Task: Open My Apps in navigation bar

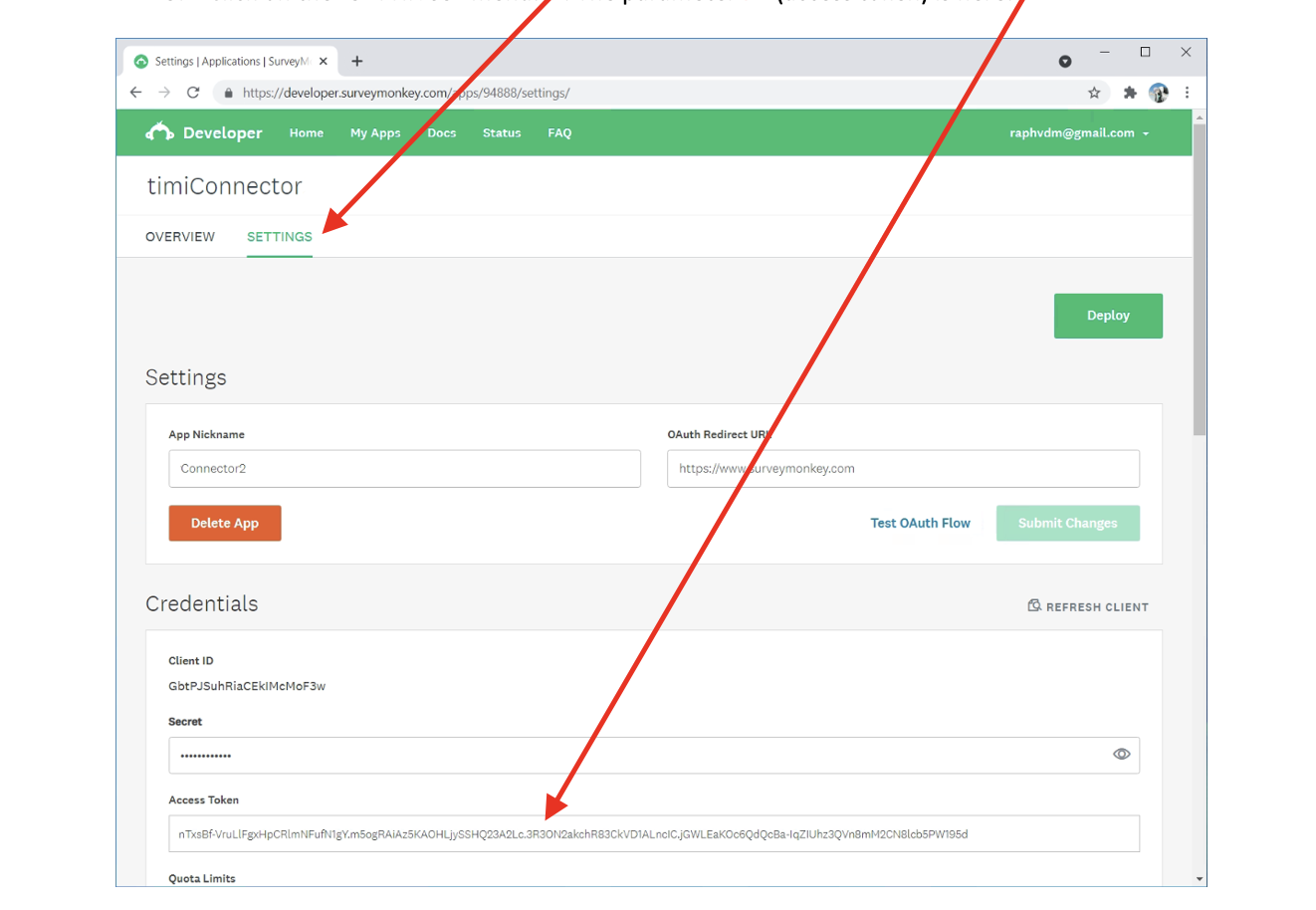Action: pyautogui.click(x=375, y=133)
